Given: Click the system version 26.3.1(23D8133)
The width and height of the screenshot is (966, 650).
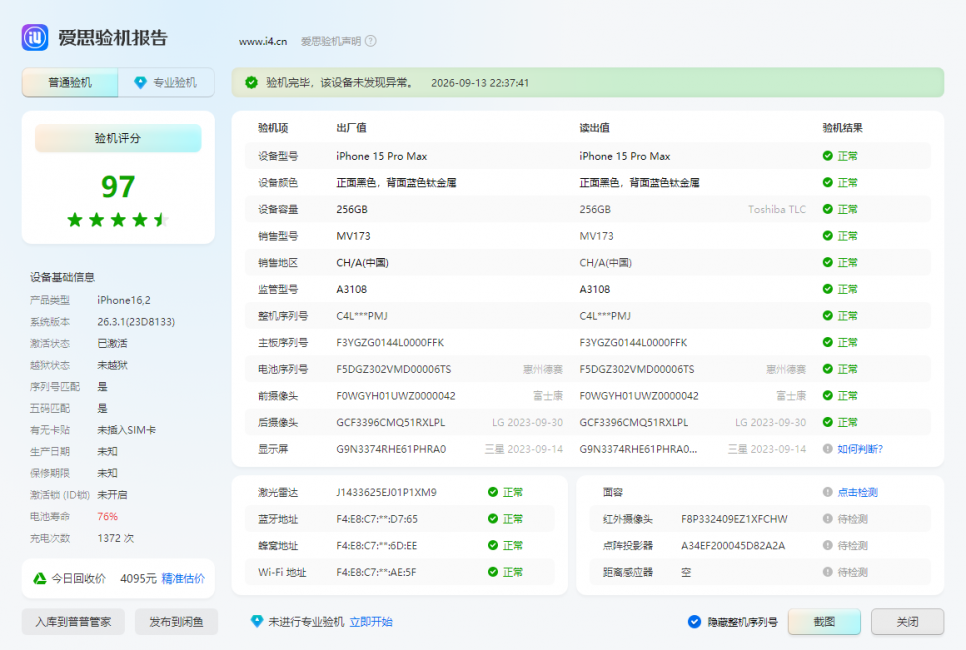Looking at the screenshot, I should pos(136,322).
